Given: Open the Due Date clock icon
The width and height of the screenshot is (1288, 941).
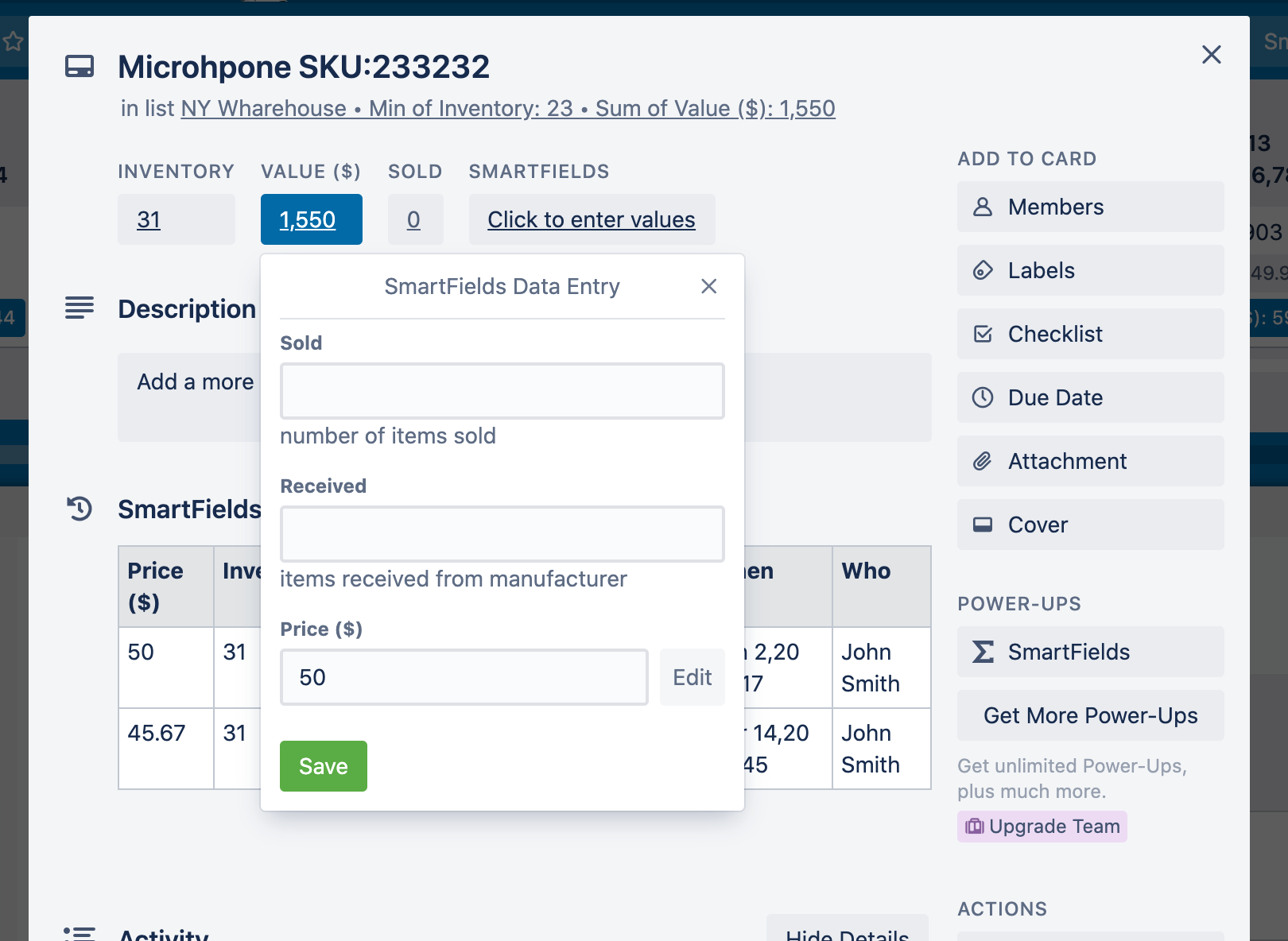Looking at the screenshot, I should [983, 397].
